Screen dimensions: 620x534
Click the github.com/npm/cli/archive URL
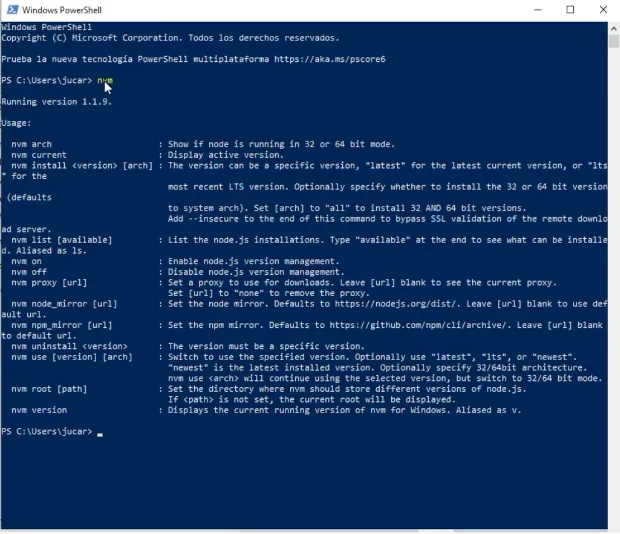point(418,325)
